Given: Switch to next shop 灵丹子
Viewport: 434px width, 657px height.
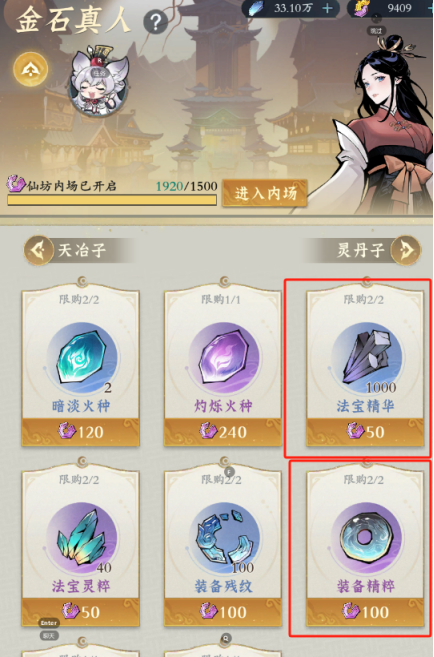Looking at the screenshot, I should tap(360, 251).
